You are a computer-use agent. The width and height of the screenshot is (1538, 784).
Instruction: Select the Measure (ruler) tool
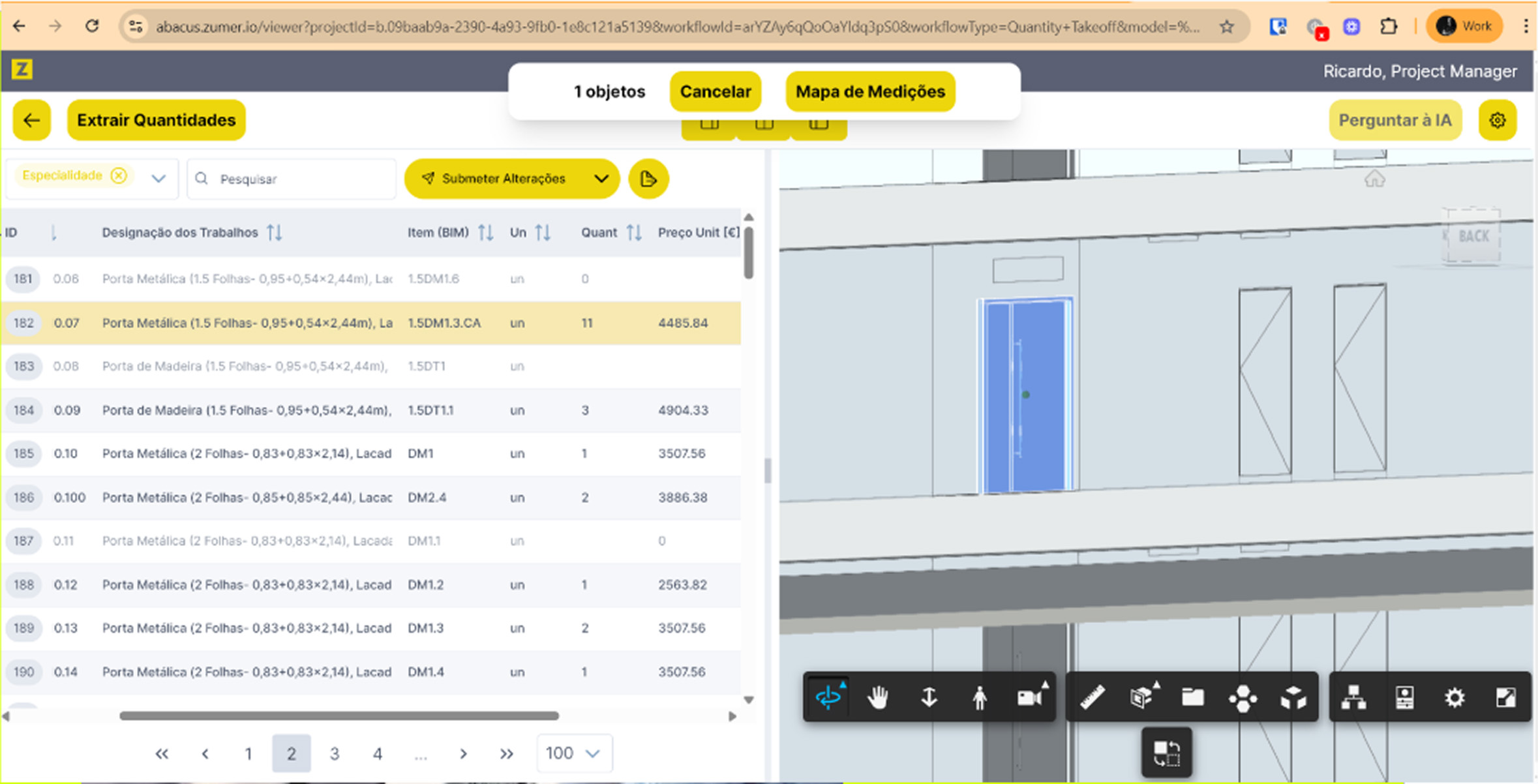click(x=1093, y=697)
